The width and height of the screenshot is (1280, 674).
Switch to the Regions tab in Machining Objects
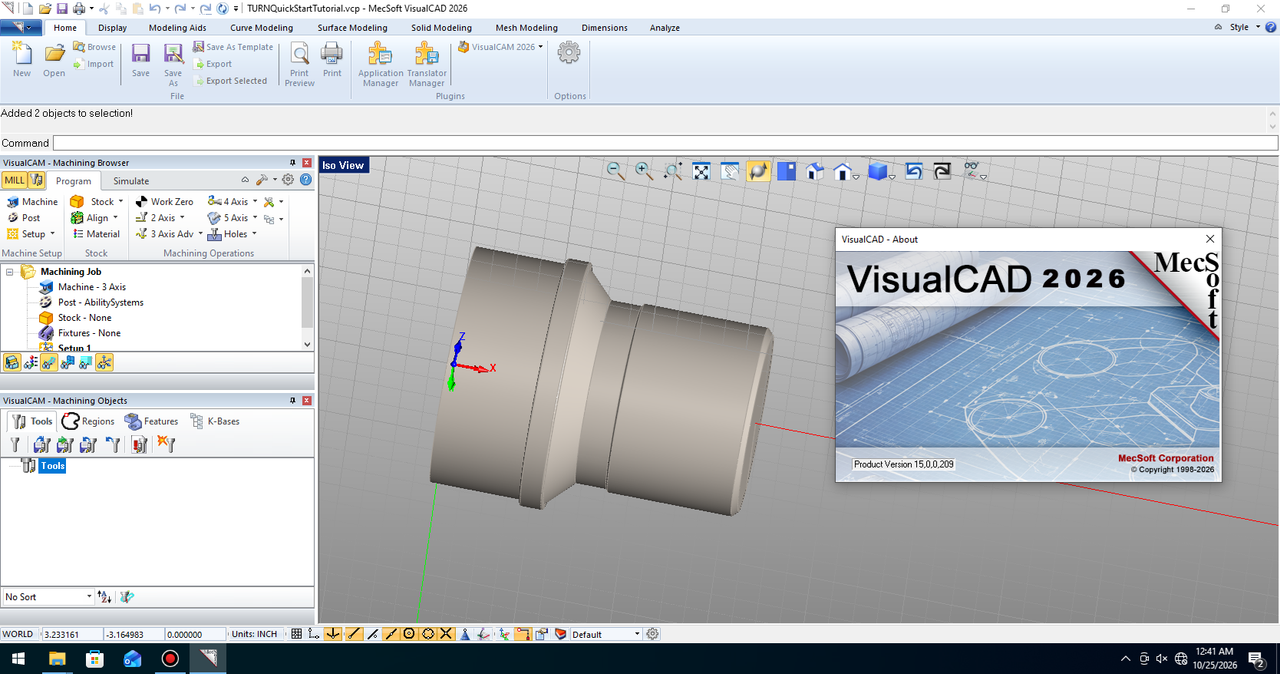[x=88, y=421]
